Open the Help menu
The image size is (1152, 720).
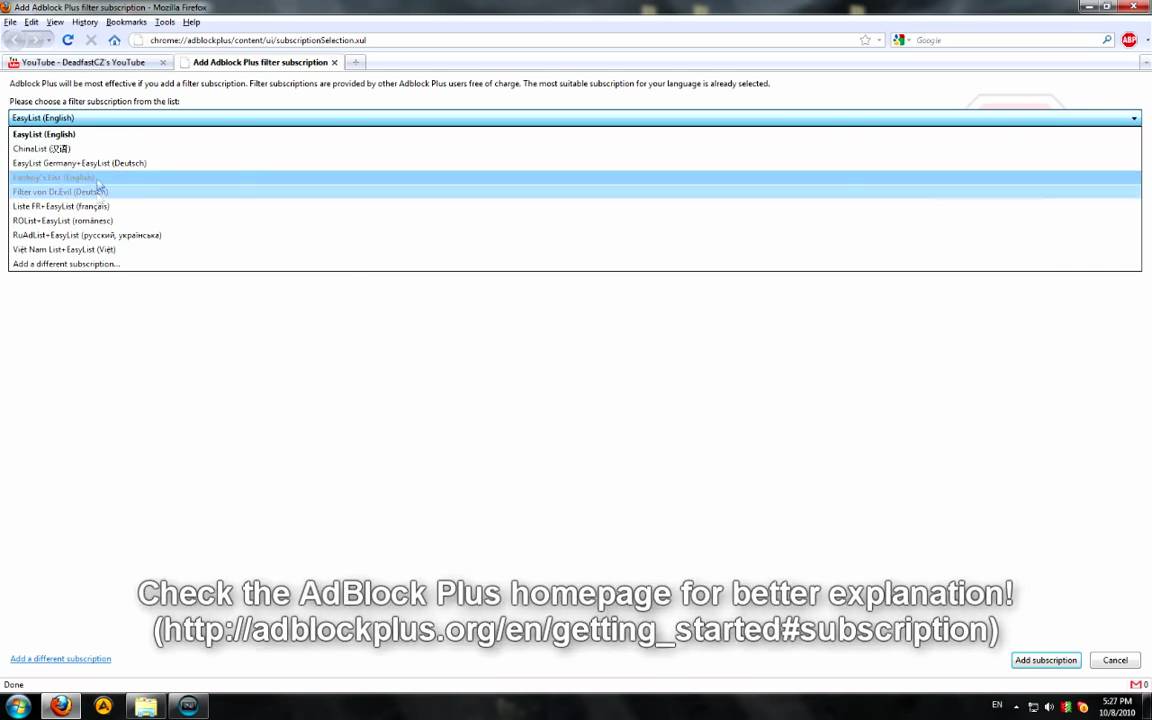tap(191, 22)
